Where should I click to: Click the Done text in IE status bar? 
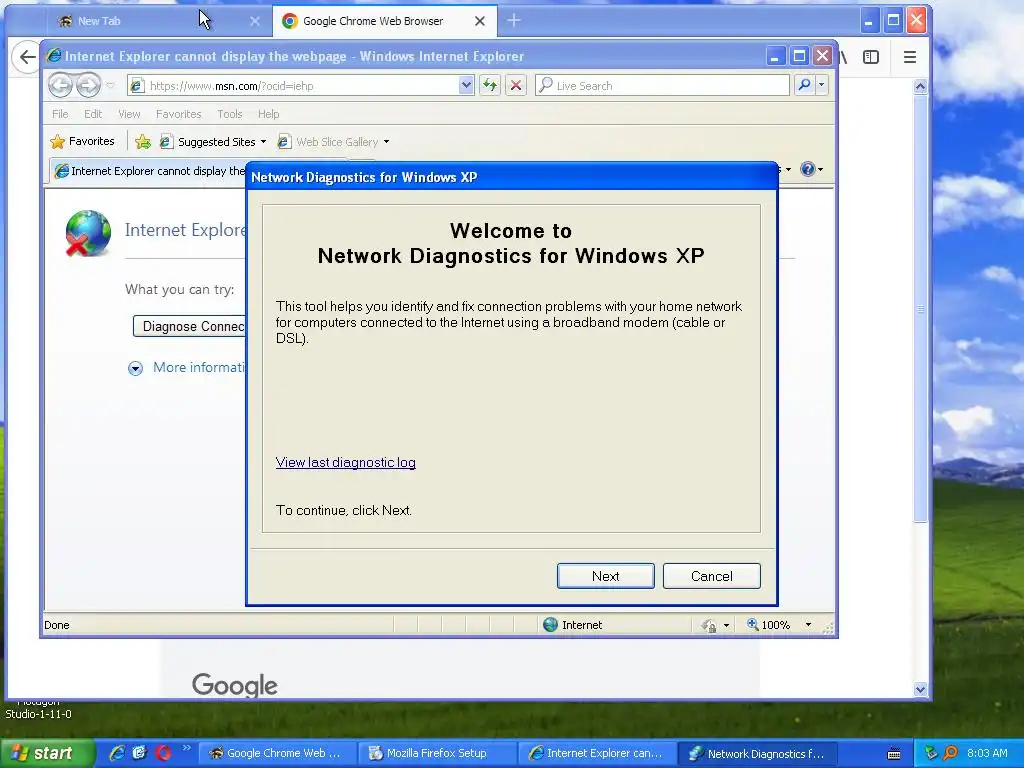(x=57, y=625)
